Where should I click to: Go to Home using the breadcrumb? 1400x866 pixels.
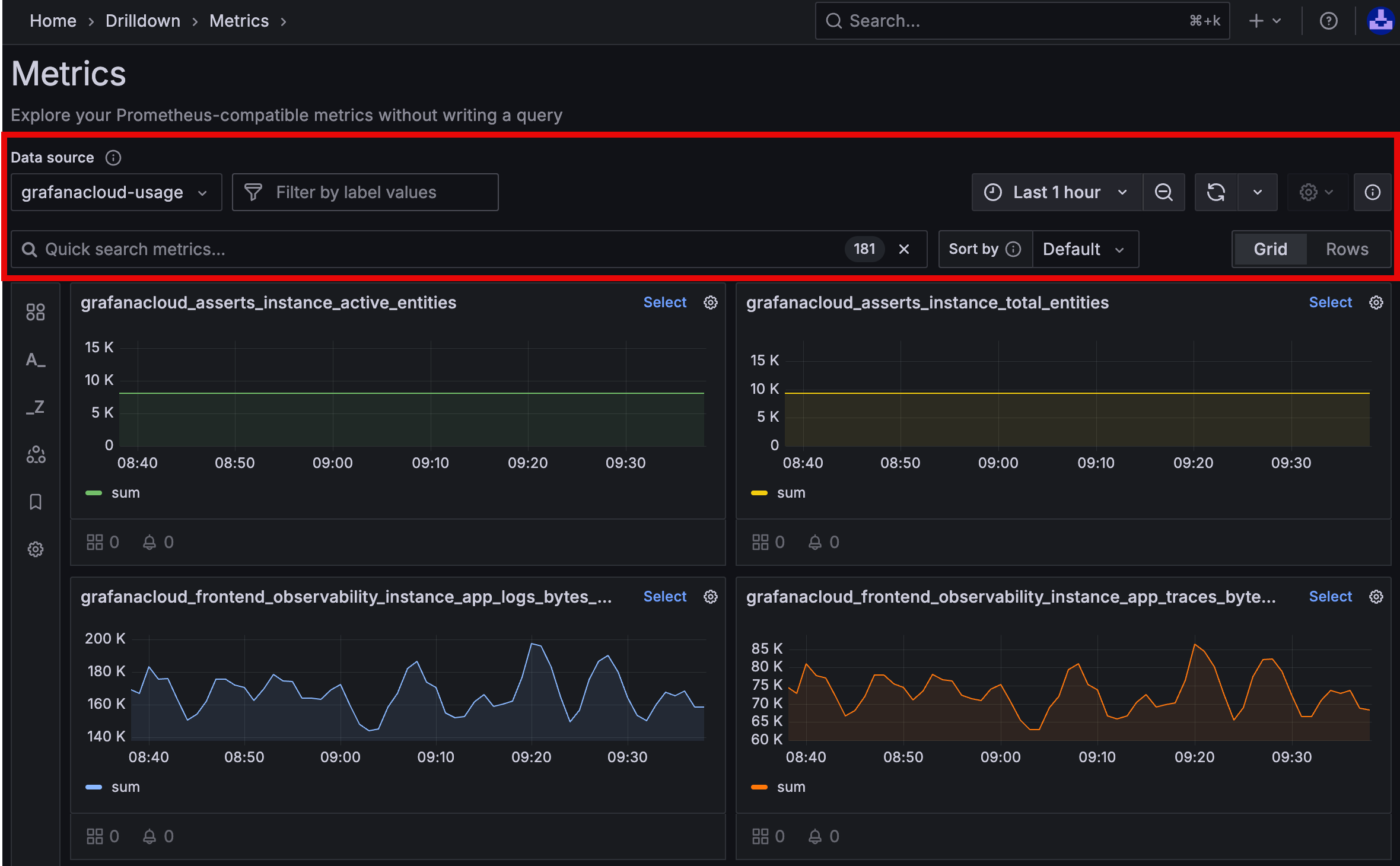point(53,21)
